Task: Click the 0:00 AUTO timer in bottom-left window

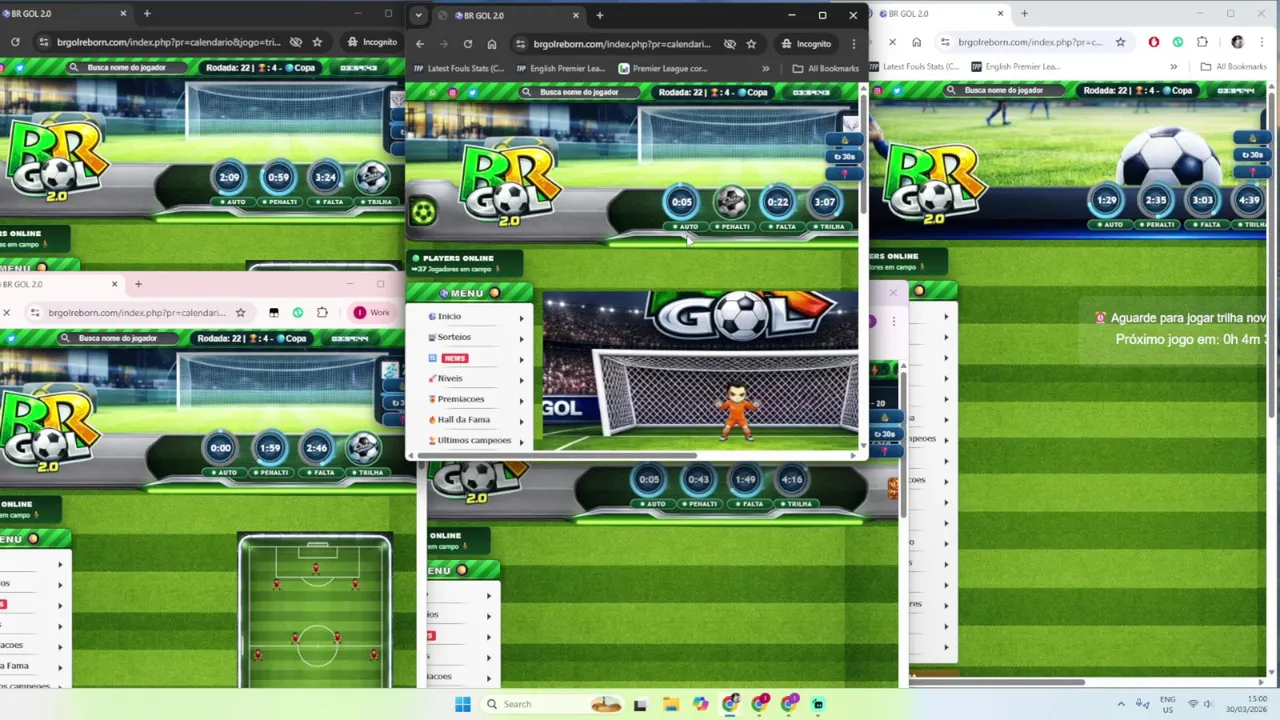Action: (x=221, y=448)
